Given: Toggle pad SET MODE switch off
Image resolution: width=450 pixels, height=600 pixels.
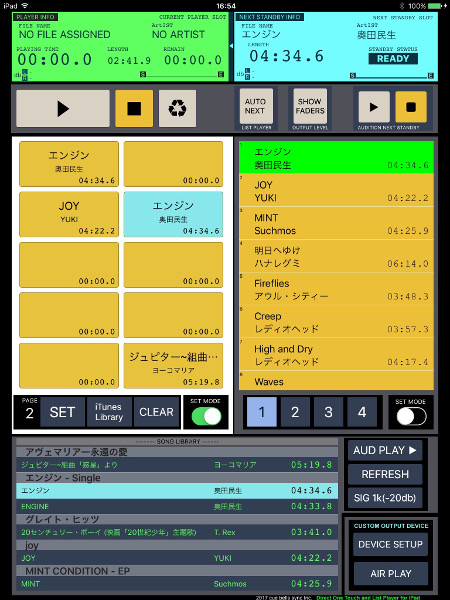Looking at the screenshot, I should [206, 416].
